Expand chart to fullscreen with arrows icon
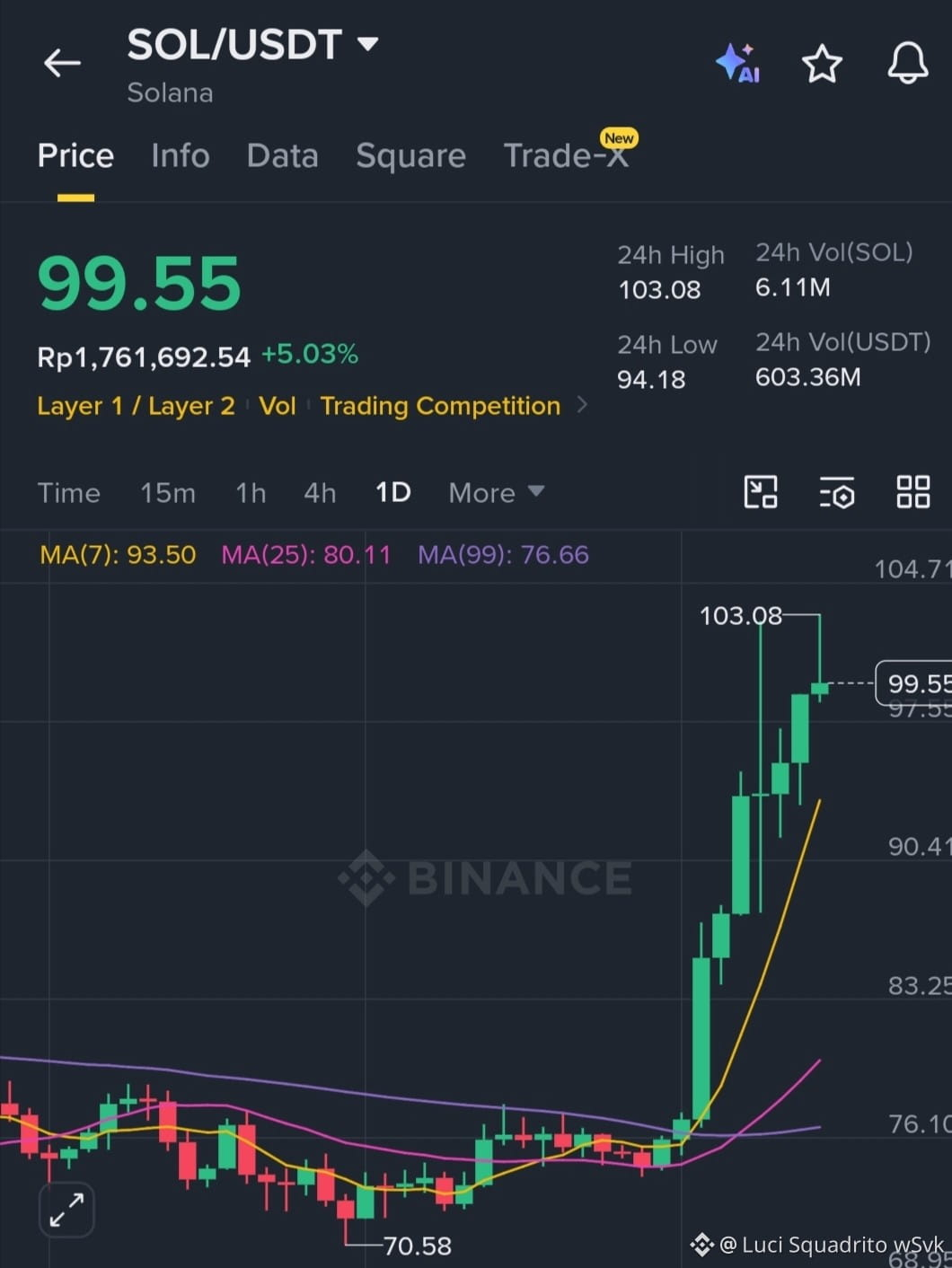 click(67, 1210)
